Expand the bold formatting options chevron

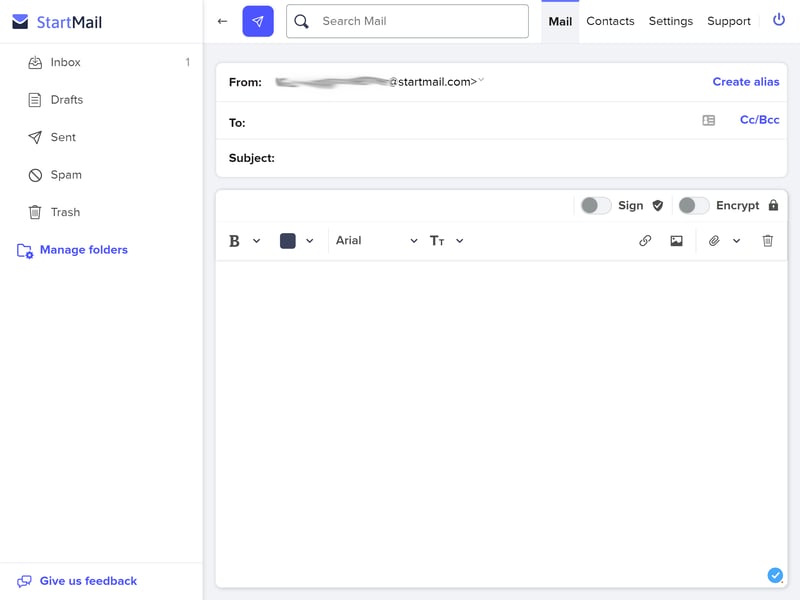pyautogui.click(x=257, y=241)
